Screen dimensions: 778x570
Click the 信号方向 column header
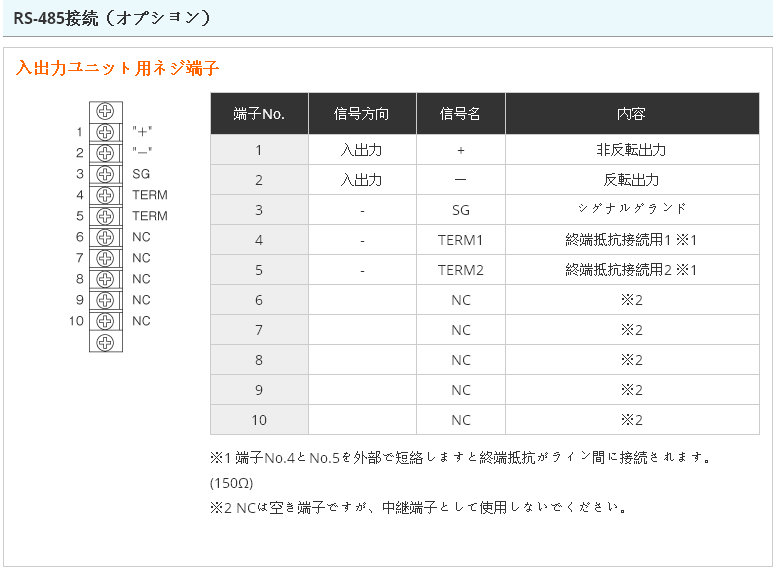[x=362, y=114]
